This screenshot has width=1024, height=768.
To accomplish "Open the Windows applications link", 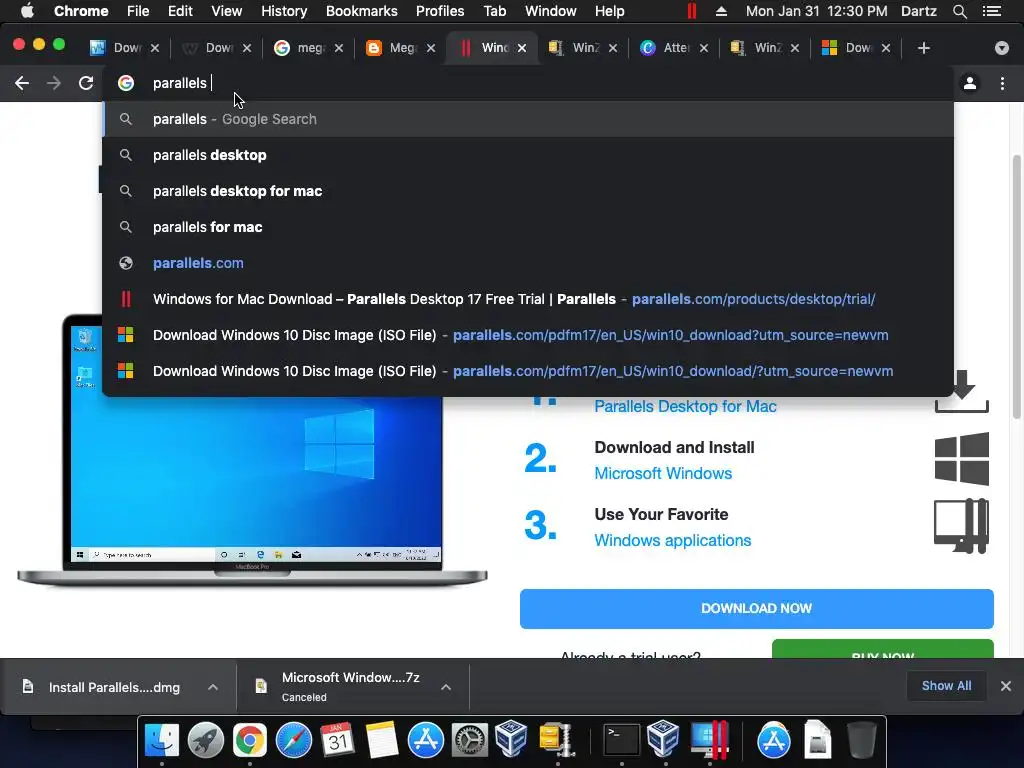I will click(x=672, y=541).
